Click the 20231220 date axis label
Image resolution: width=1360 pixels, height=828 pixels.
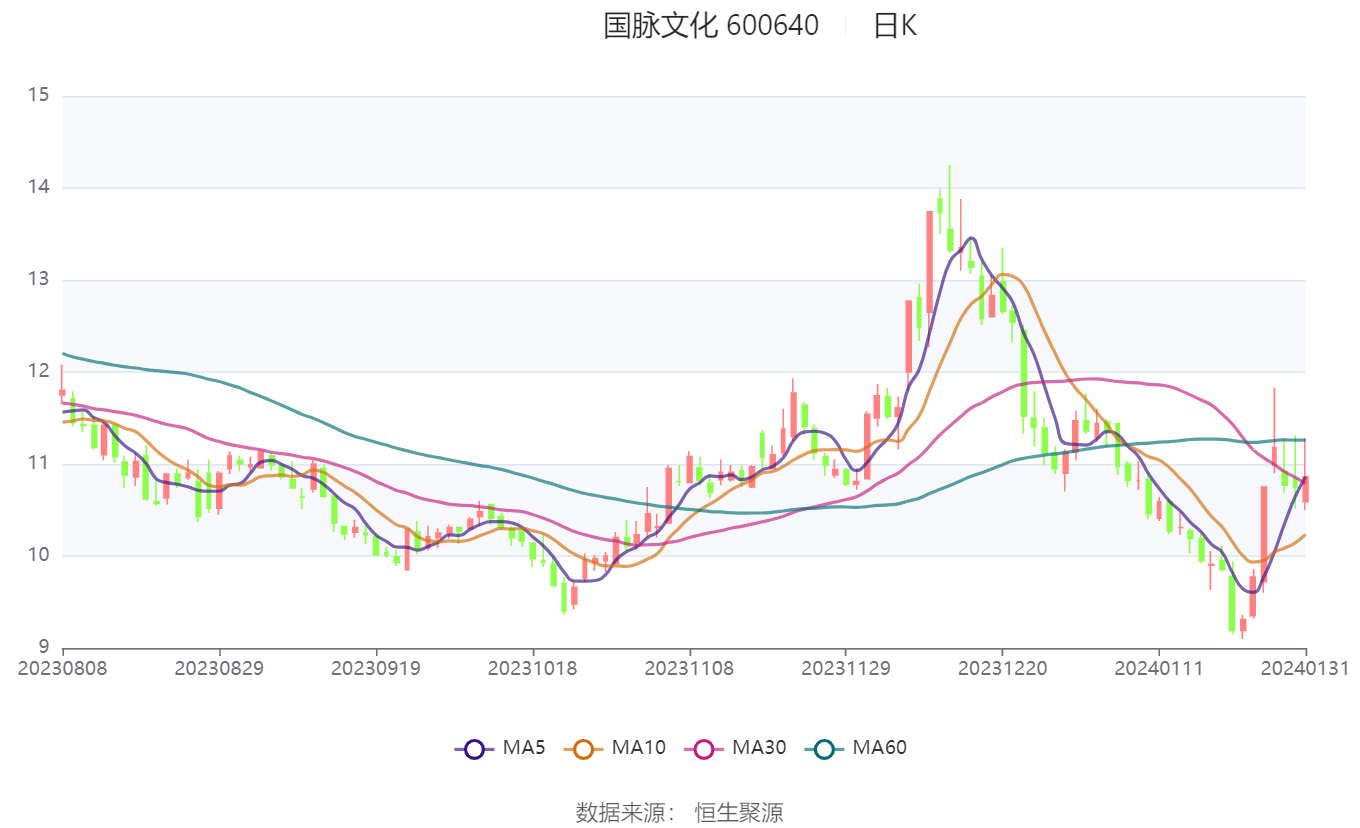click(1003, 667)
